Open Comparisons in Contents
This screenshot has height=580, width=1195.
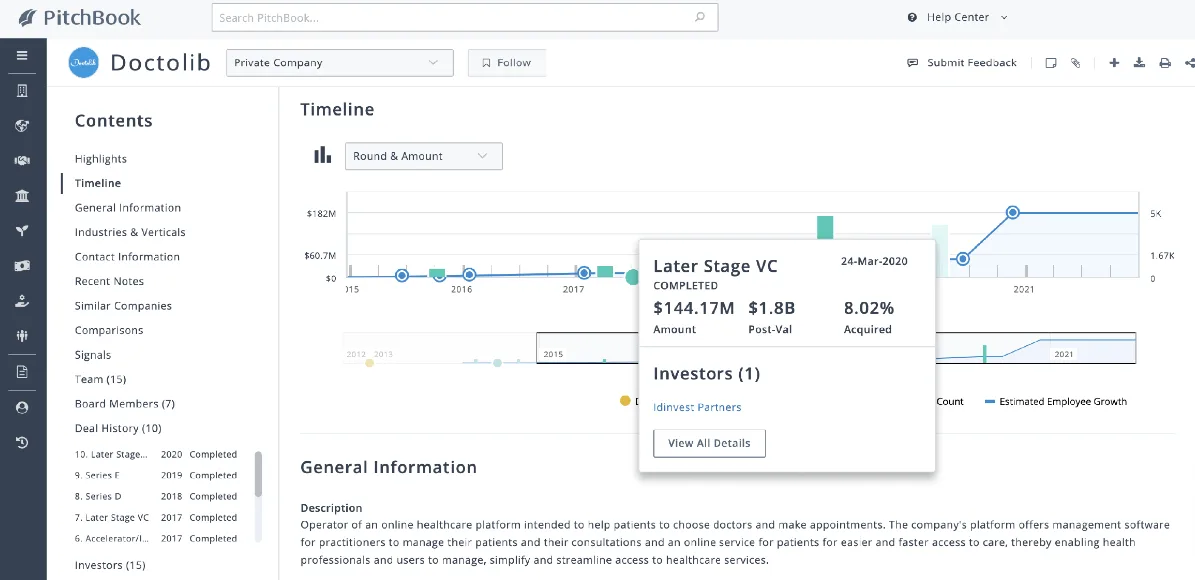tap(109, 330)
